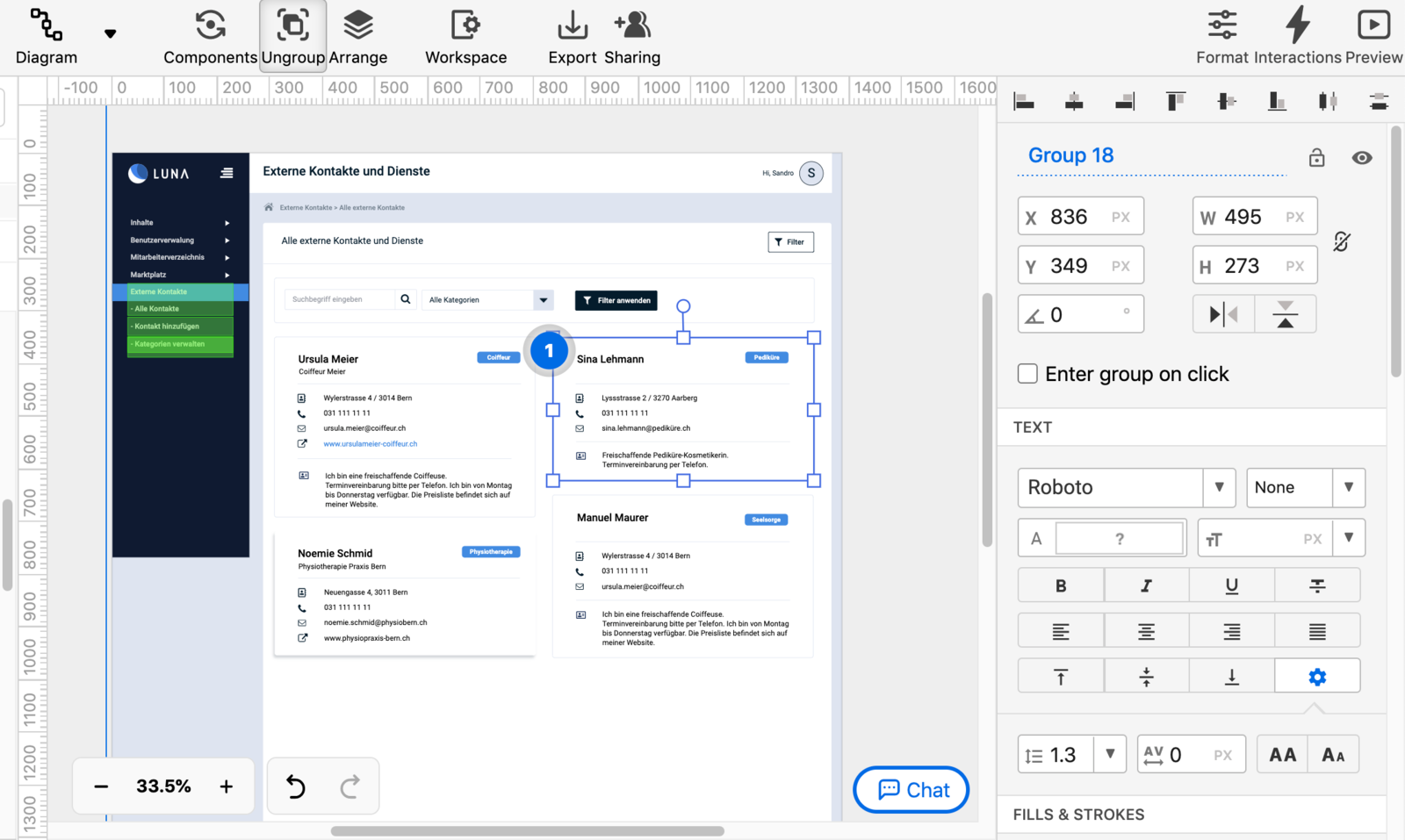Open Sharing via its toolbar icon
Screen dimensions: 1405x840
coord(632,26)
